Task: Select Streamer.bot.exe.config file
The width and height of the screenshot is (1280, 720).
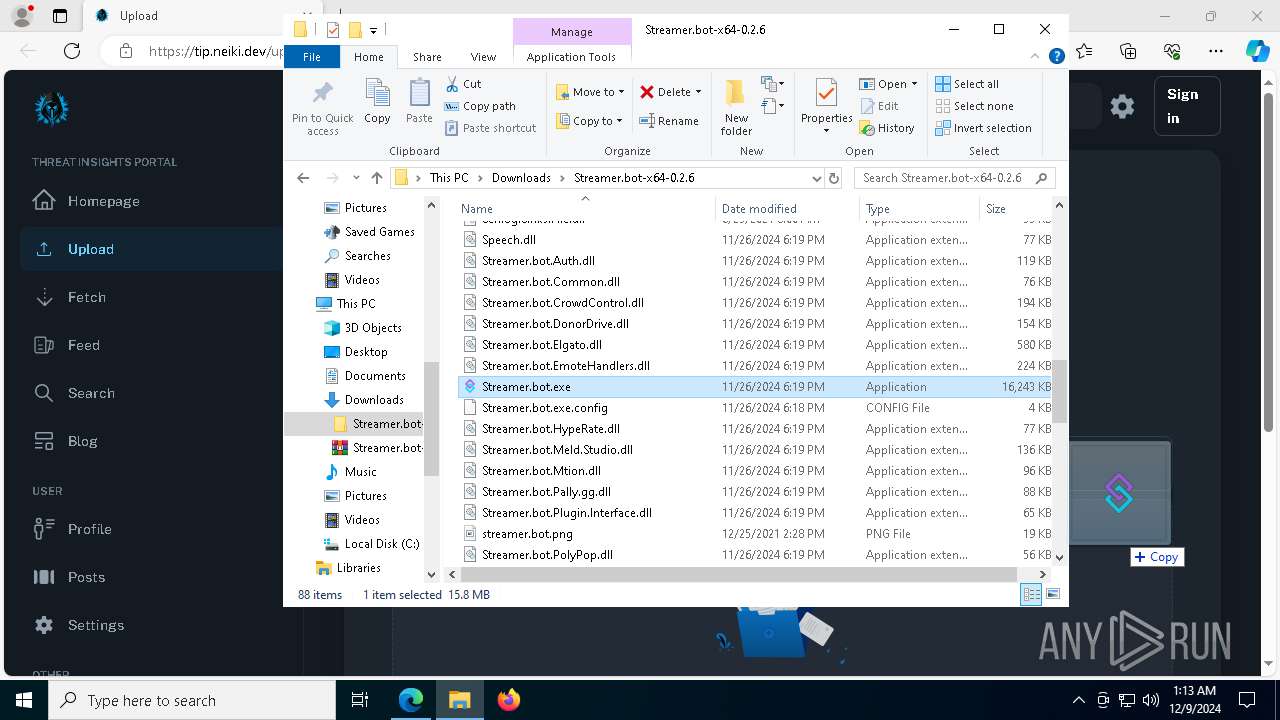Action: [x=756, y=408]
